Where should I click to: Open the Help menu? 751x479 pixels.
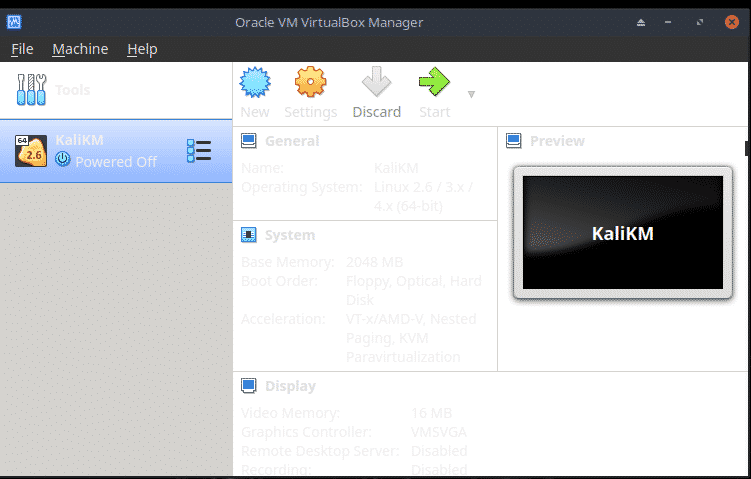coord(142,49)
